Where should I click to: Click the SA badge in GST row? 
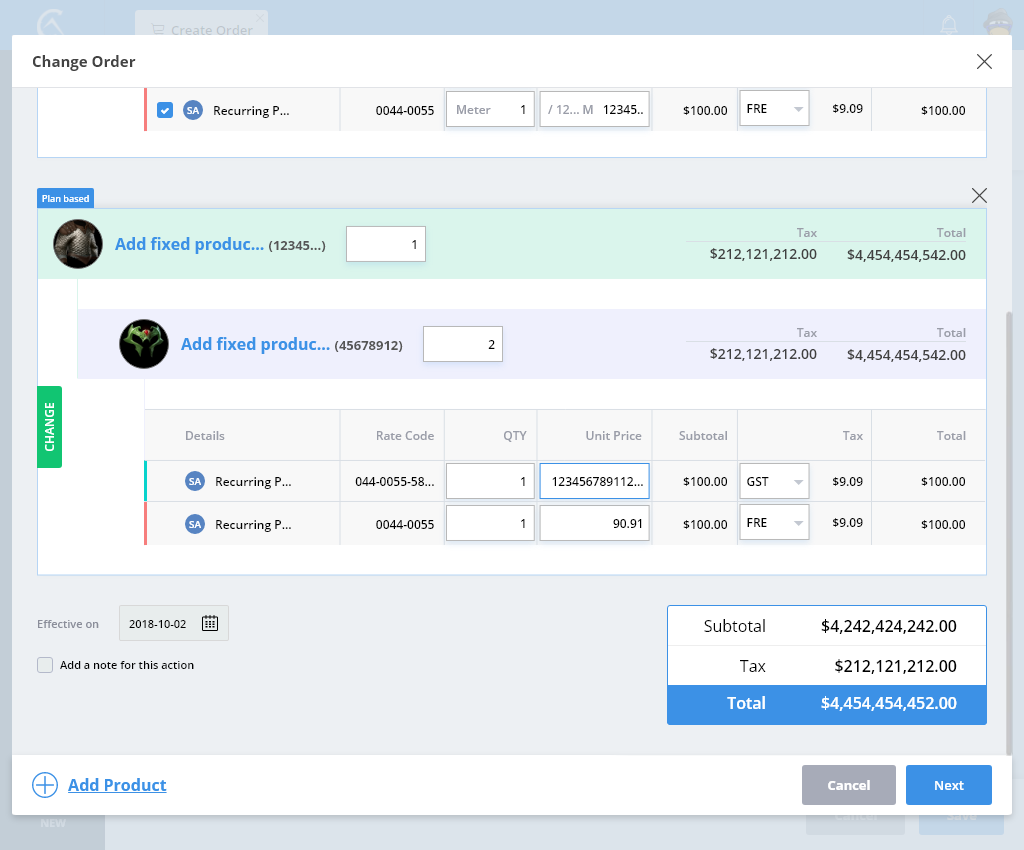195,482
